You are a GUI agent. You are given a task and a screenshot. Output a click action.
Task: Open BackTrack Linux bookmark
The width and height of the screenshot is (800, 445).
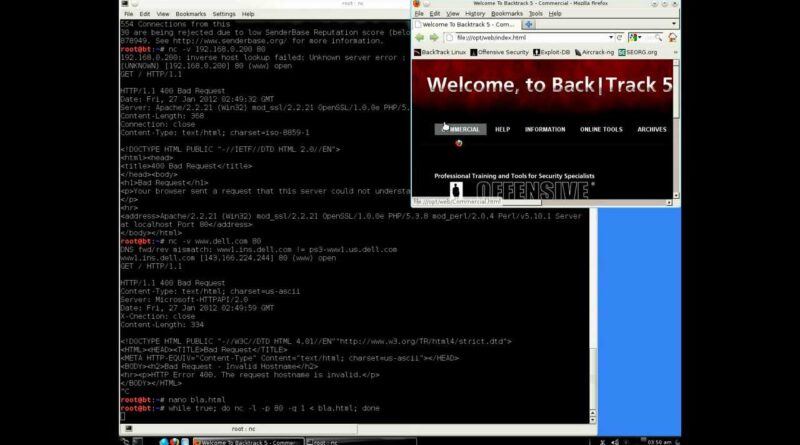(440, 52)
